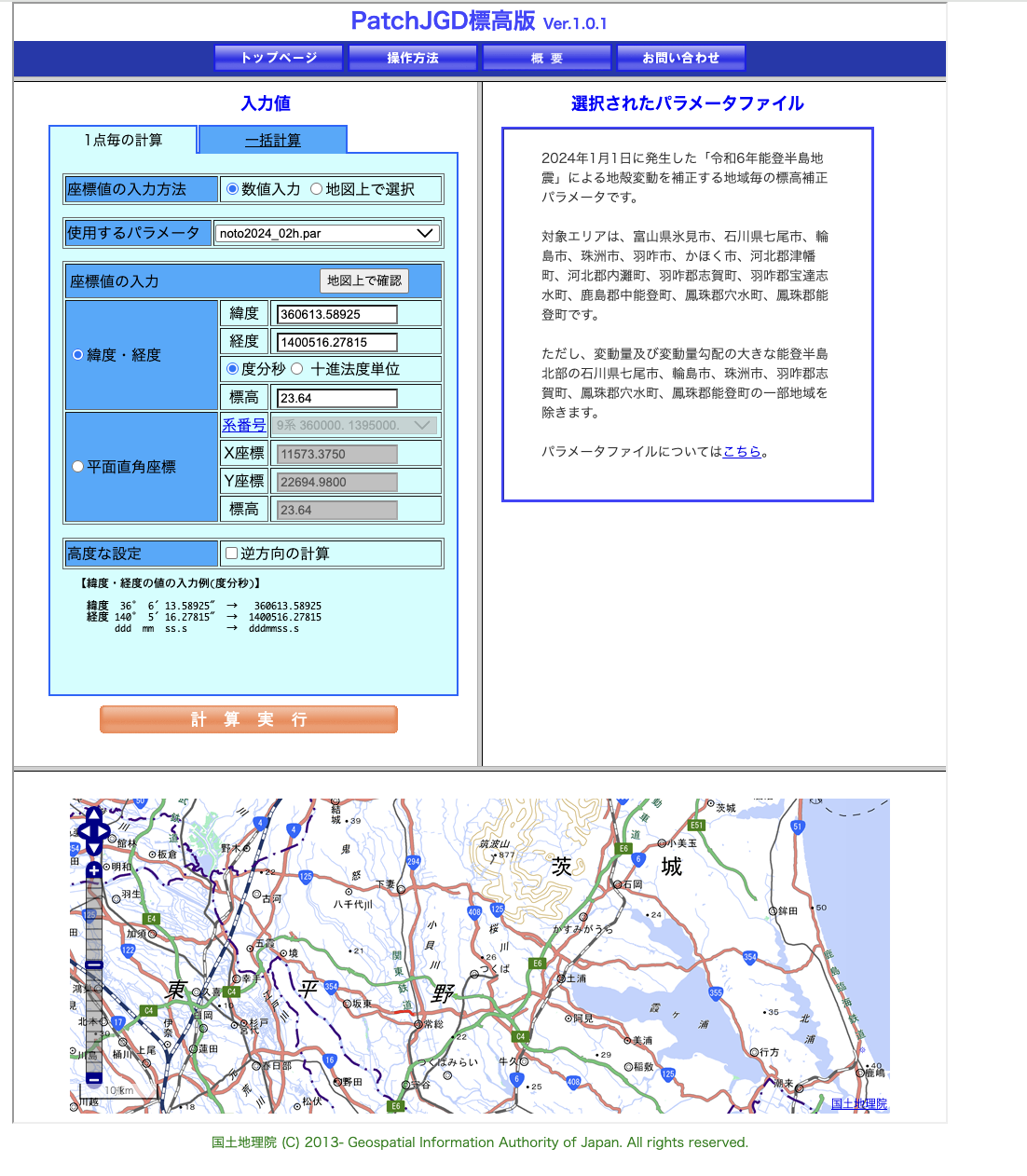Choose the 平面直角座標 radio button
1027x1176 pixels.
78,467
